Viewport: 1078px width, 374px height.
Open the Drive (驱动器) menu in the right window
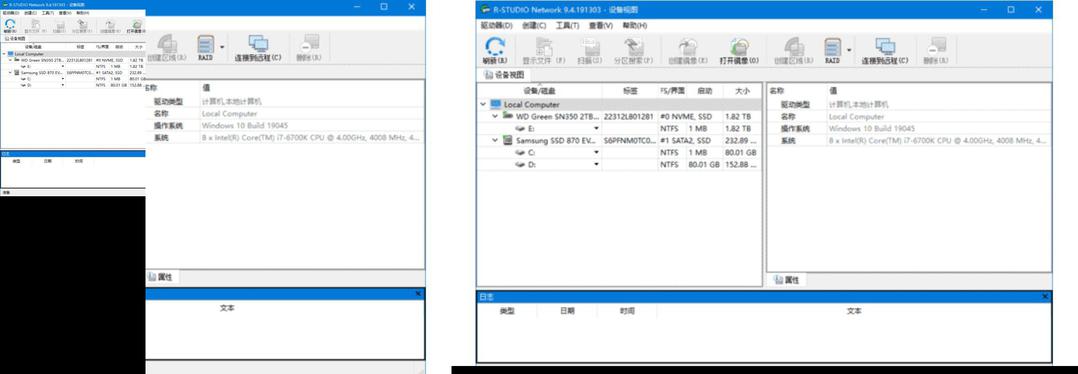point(496,25)
